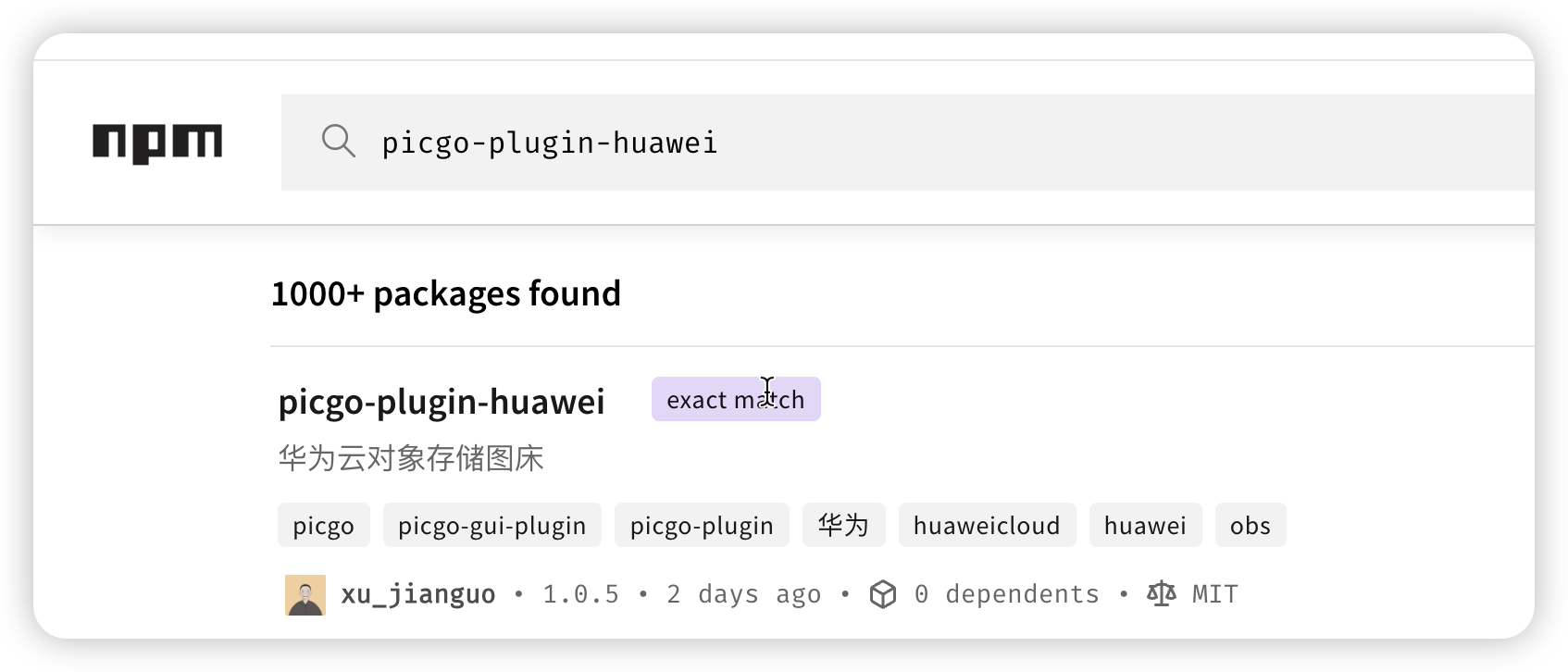Click the MIT license scale icon
This screenshot has width=1568, height=672.
point(1160,593)
